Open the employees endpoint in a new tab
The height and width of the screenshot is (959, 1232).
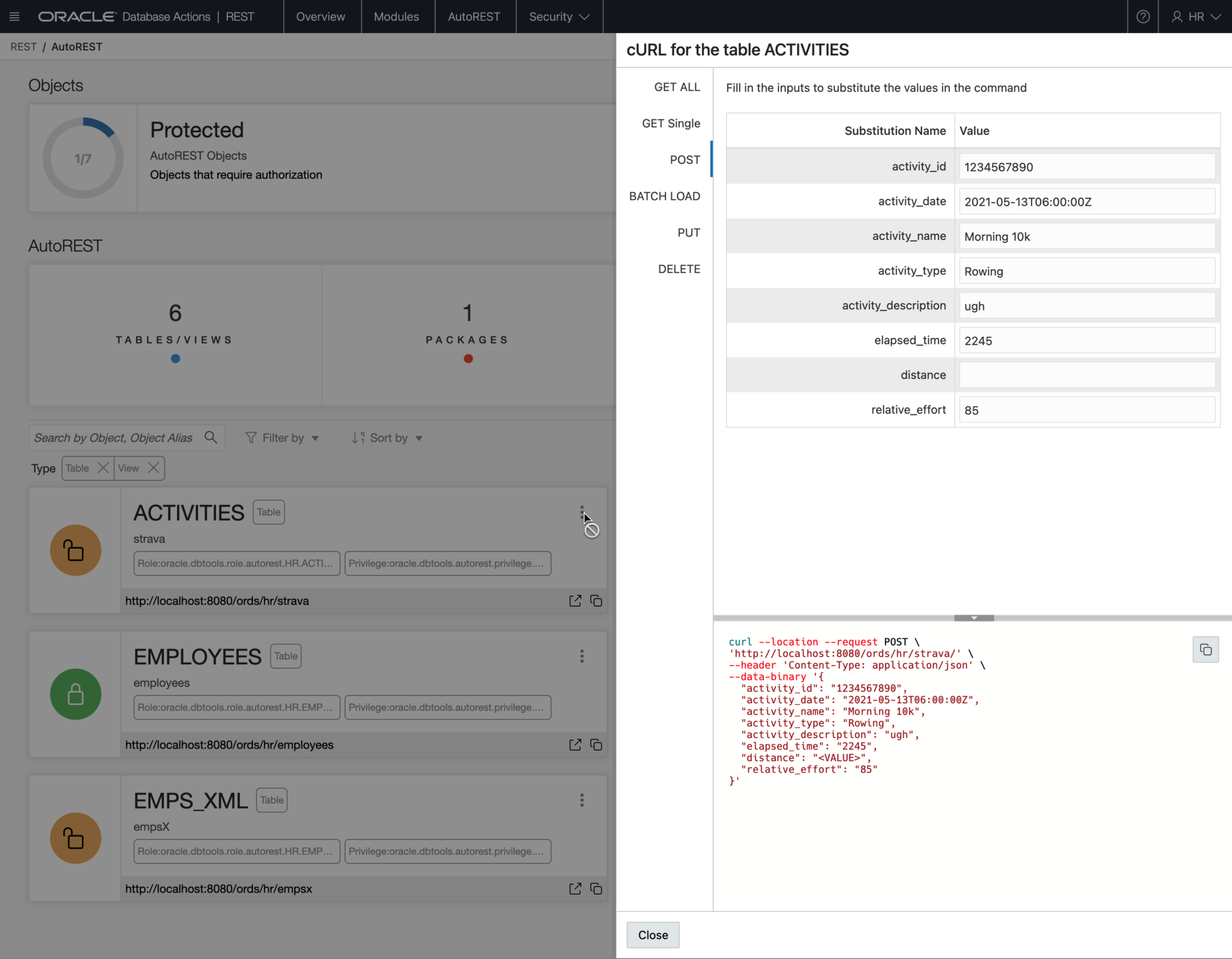574,745
